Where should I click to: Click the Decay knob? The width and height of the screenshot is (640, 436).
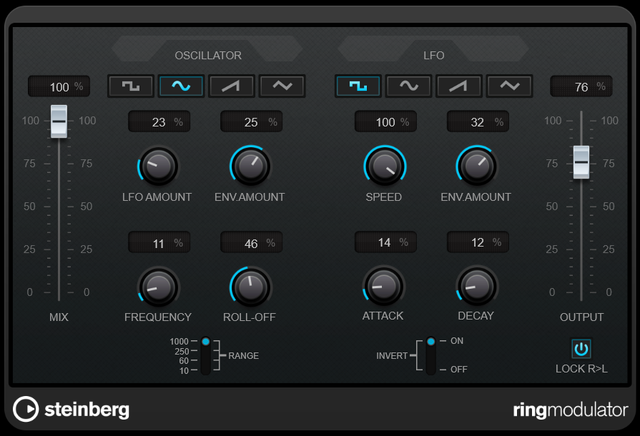point(476,287)
